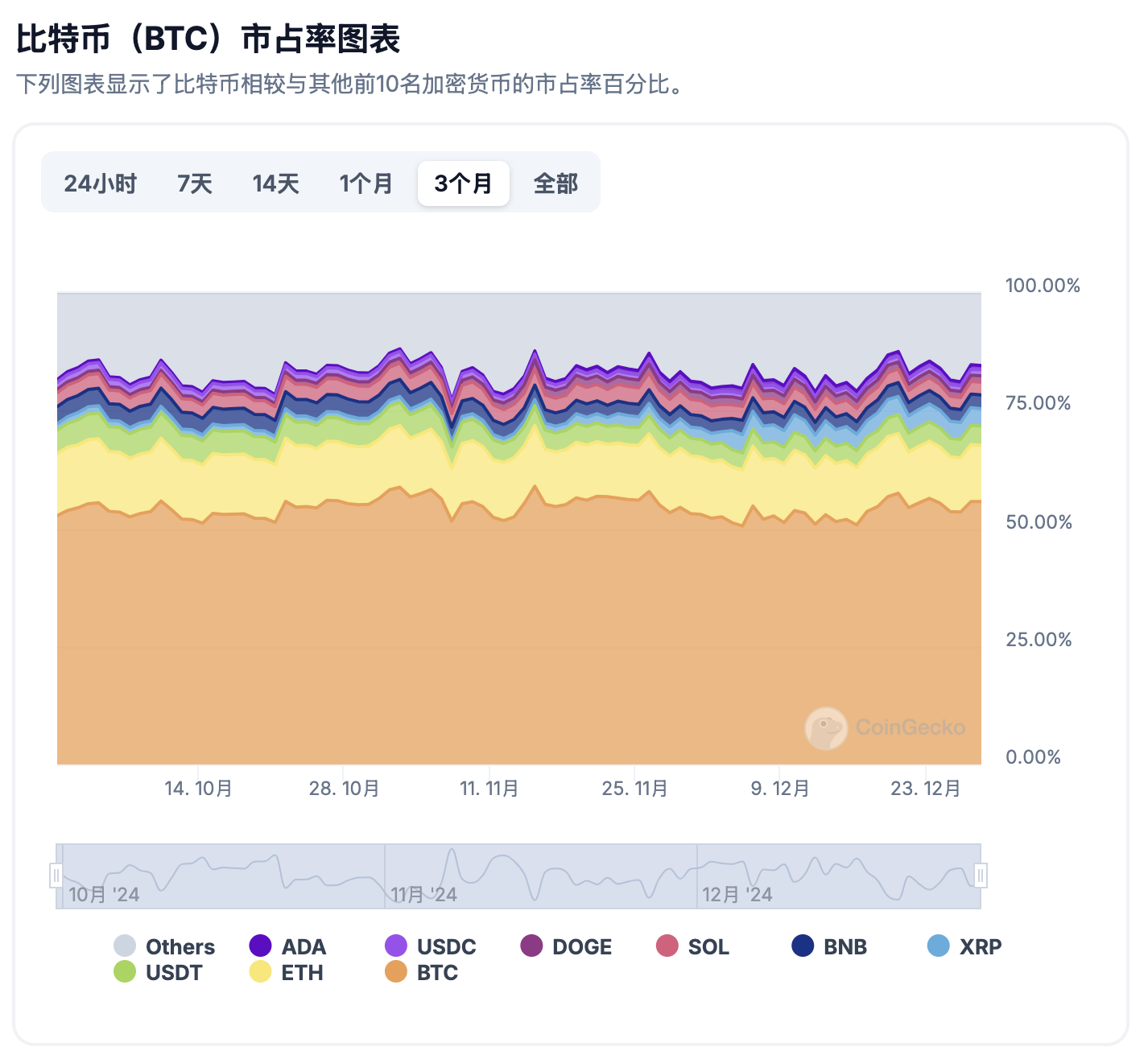
Task: Display the 全部 time range
Action: click(x=555, y=183)
